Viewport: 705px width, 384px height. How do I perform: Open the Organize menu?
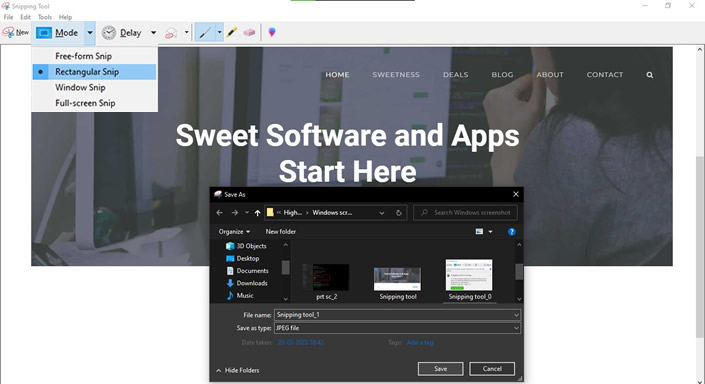pyautogui.click(x=234, y=232)
